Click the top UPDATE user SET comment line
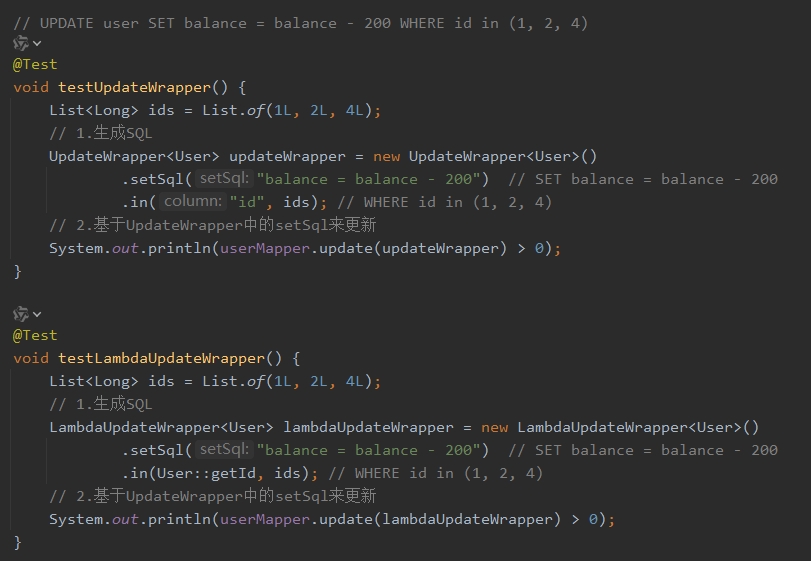 click(301, 23)
